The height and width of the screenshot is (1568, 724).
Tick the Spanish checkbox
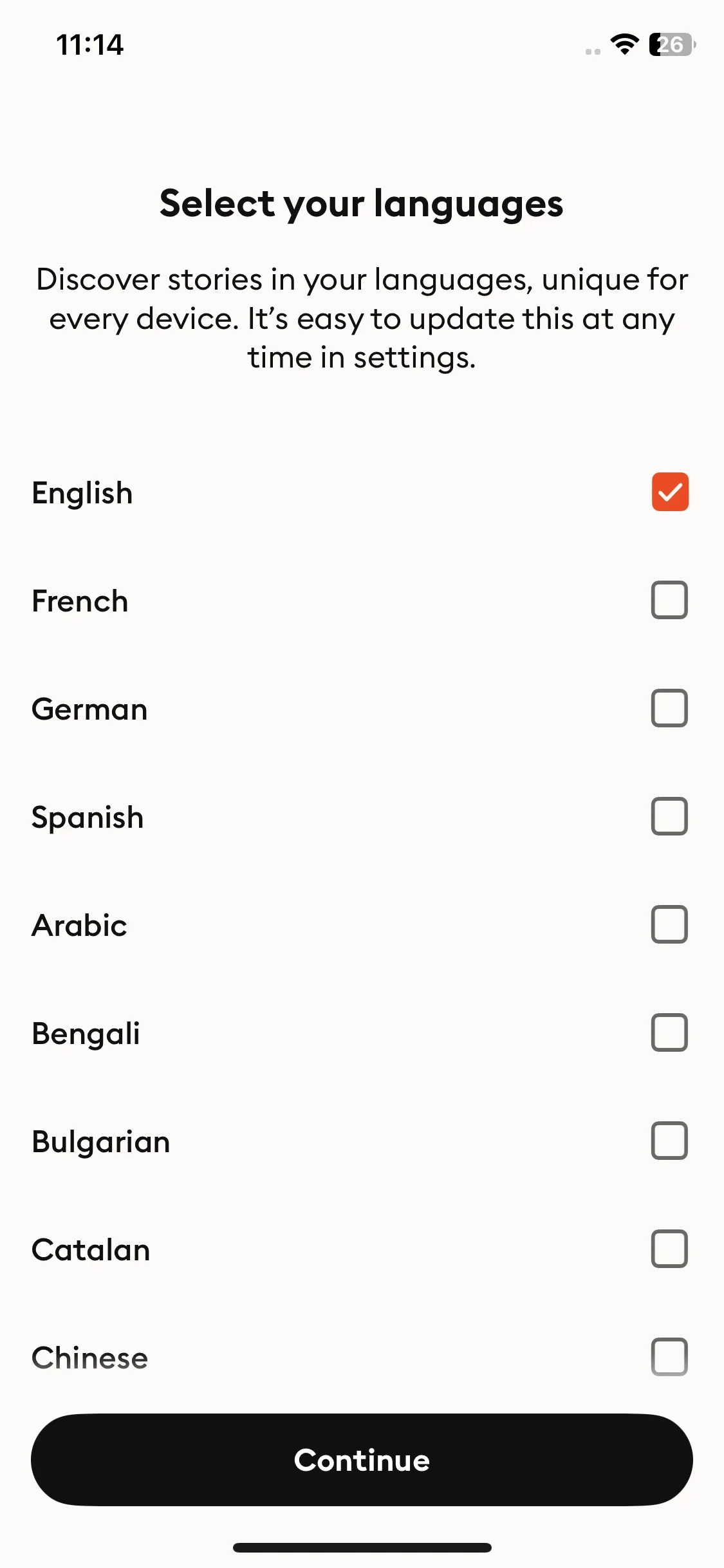pyautogui.click(x=670, y=817)
